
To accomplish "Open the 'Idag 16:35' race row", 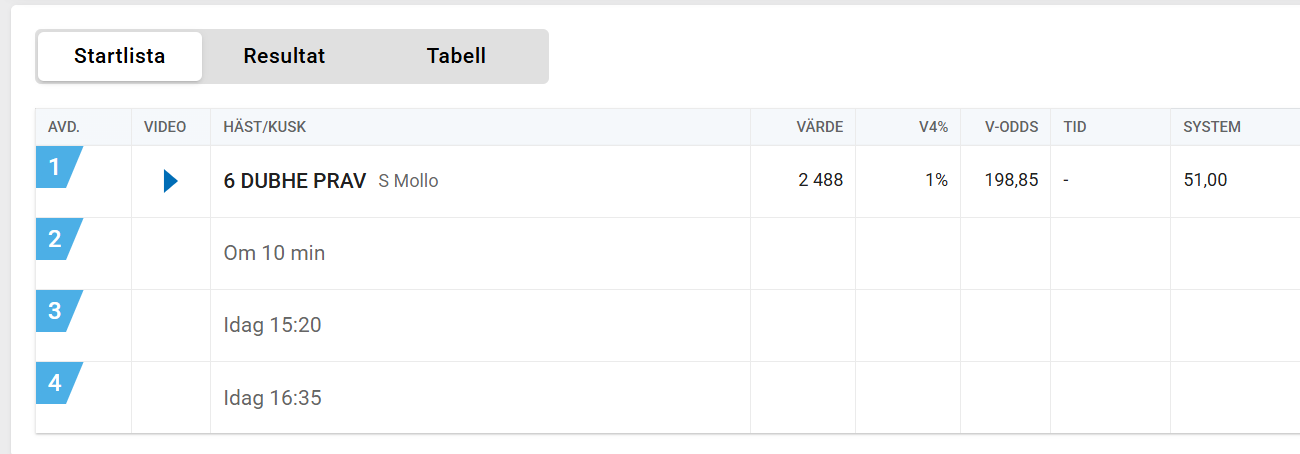I will [668, 398].
